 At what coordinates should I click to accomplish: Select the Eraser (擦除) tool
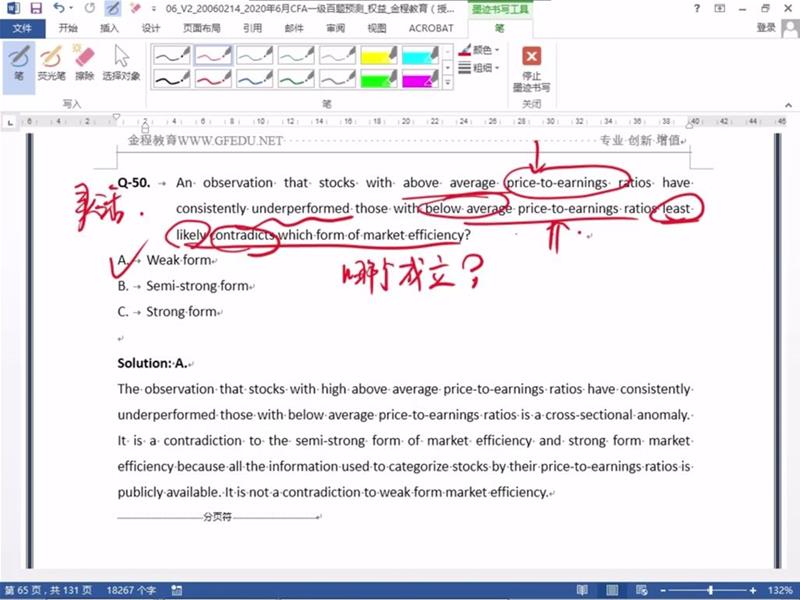pyautogui.click(x=84, y=65)
